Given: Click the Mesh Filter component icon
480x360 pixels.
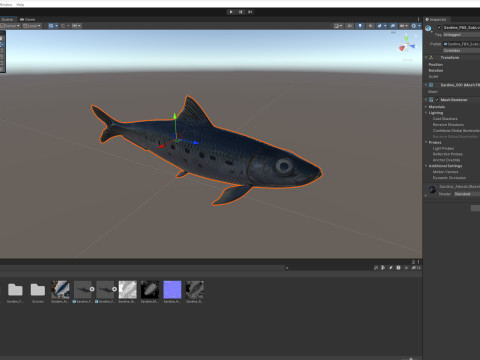Looking at the screenshot, I should tap(431, 85).
